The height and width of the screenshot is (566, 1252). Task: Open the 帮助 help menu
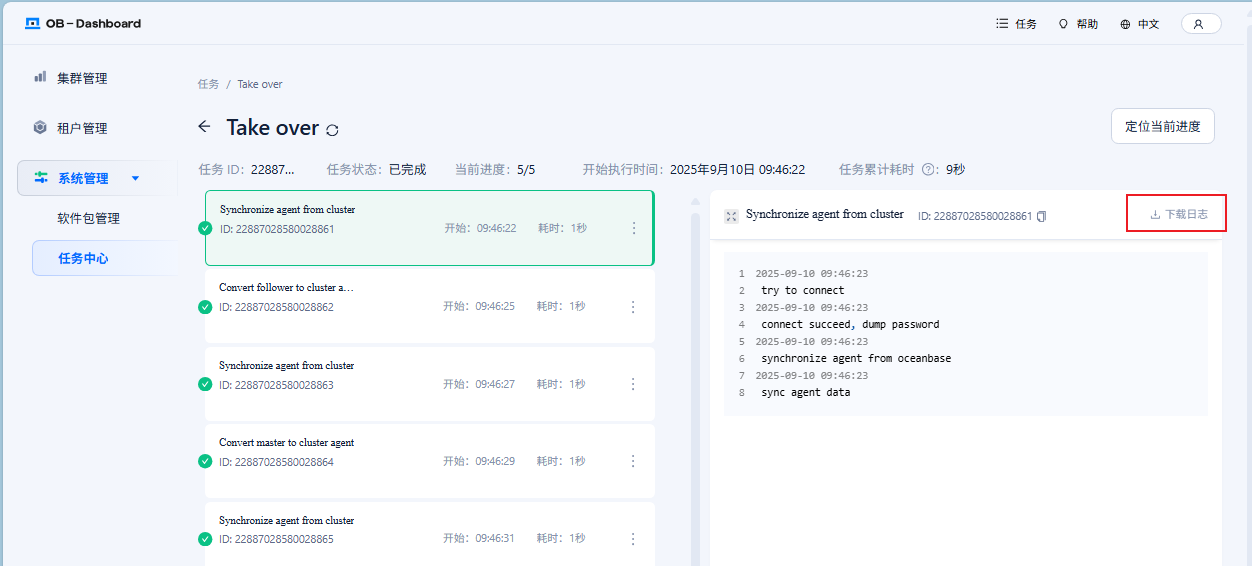[x=1078, y=24]
